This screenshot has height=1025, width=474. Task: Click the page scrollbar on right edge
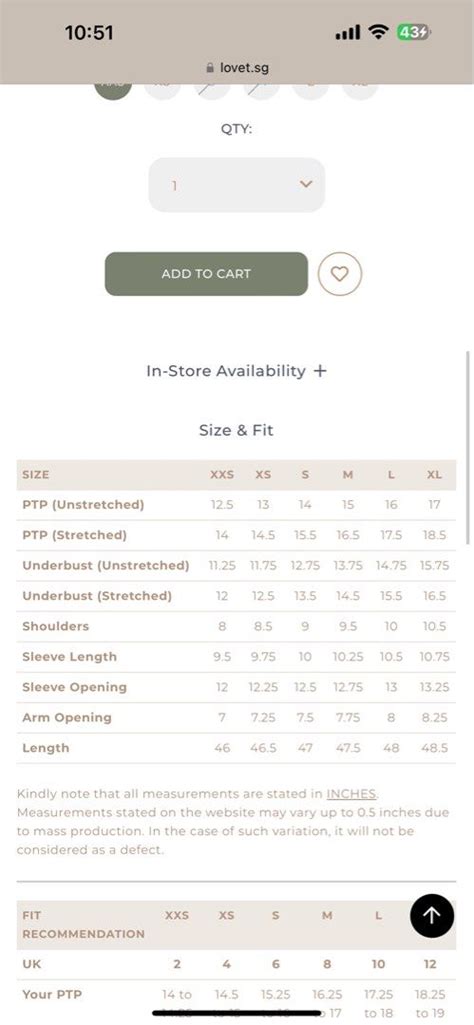tap(468, 448)
